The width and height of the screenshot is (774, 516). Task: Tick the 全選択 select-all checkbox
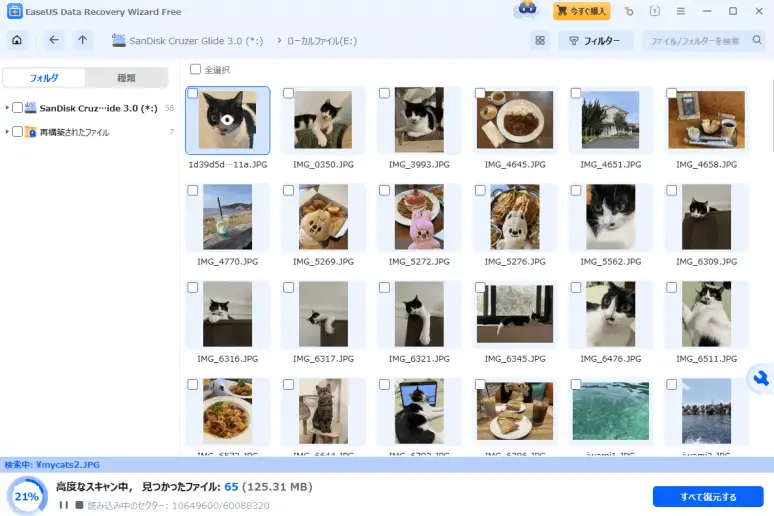(195, 69)
